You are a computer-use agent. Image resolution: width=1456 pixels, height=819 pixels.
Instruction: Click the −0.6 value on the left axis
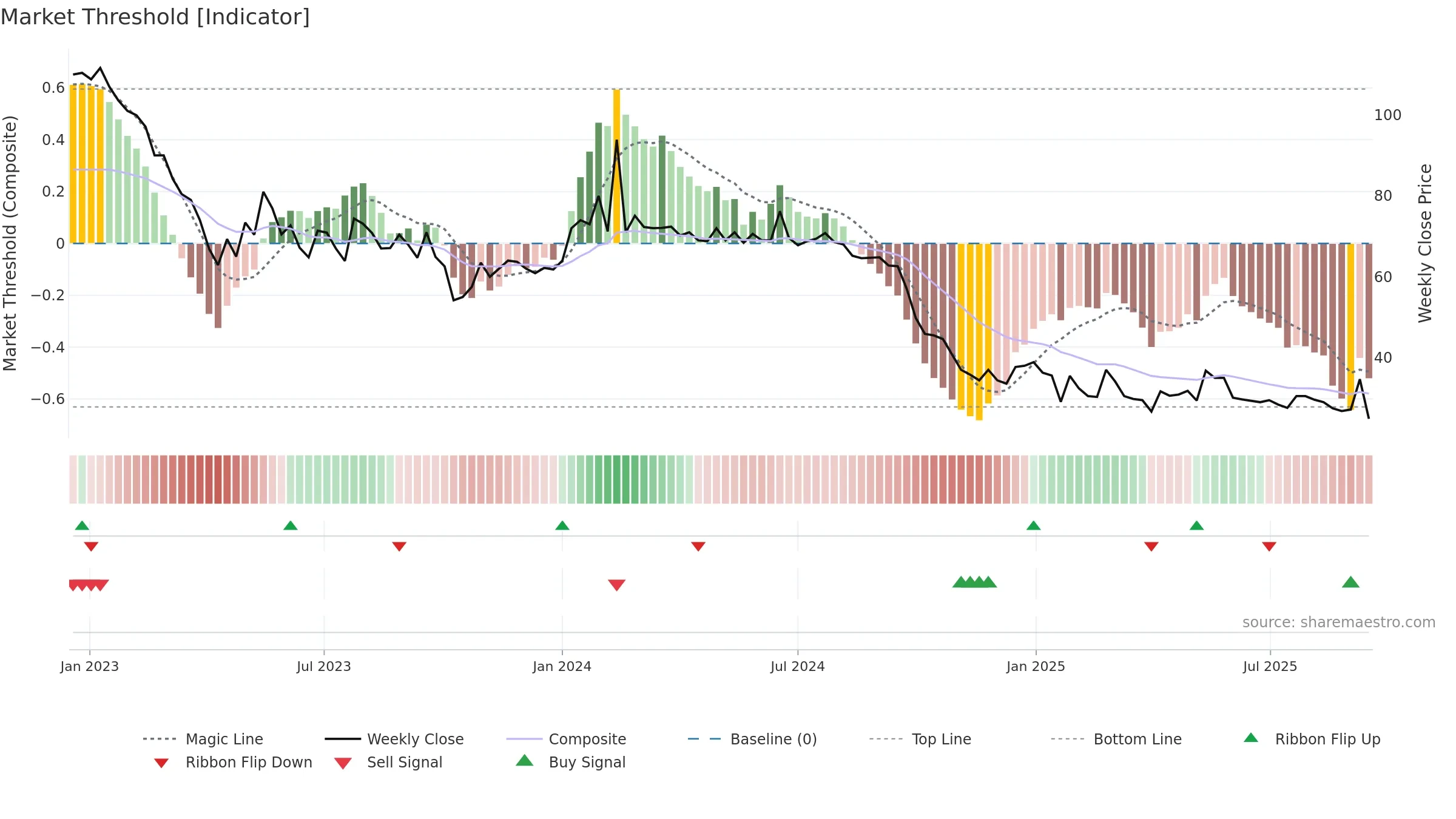tap(48, 399)
